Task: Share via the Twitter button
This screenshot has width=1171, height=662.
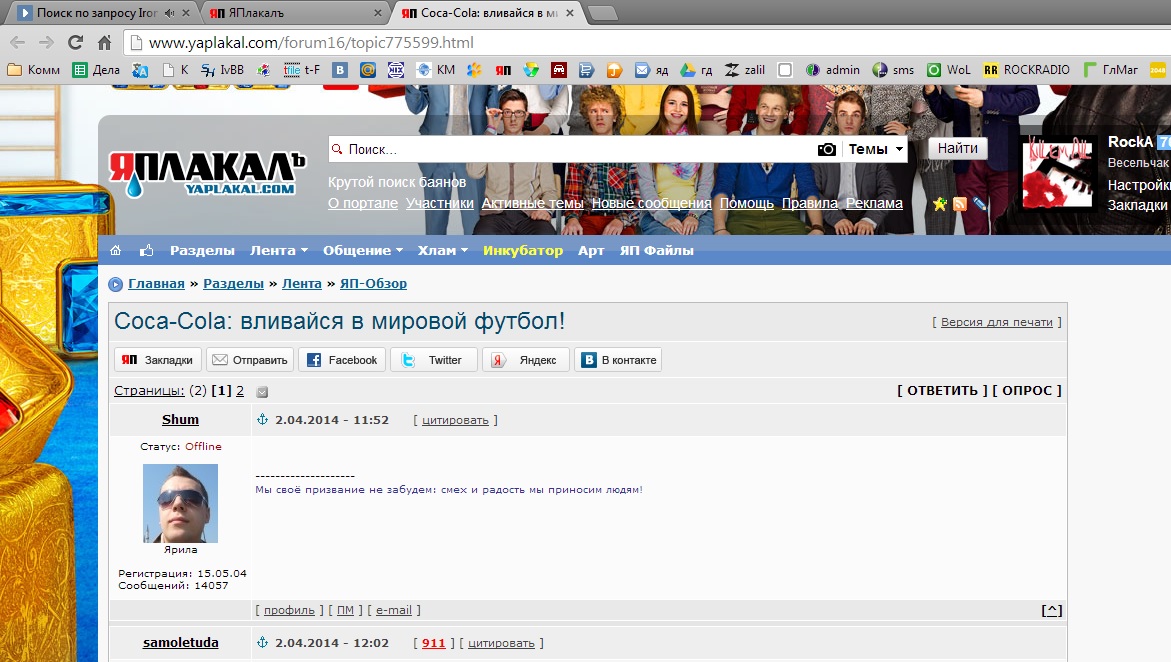Action: pos(434,359)
